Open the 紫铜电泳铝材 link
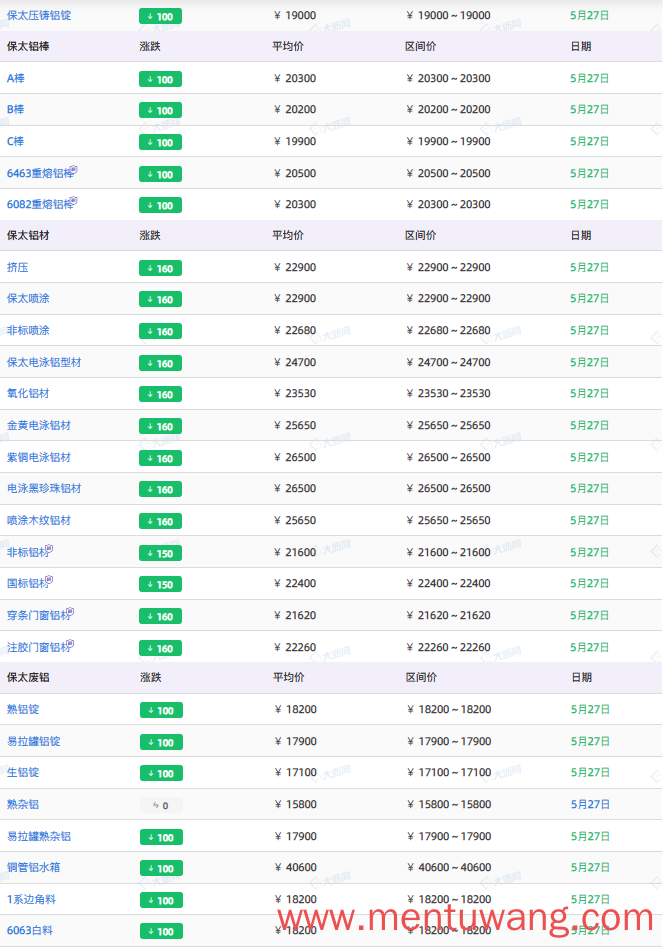This screenshot has width=663, height=948. tap(39, 457)
